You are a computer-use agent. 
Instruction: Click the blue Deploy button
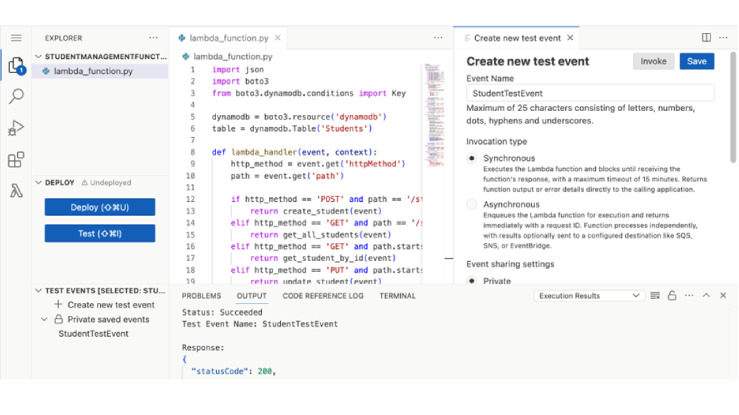pos(100,207)
